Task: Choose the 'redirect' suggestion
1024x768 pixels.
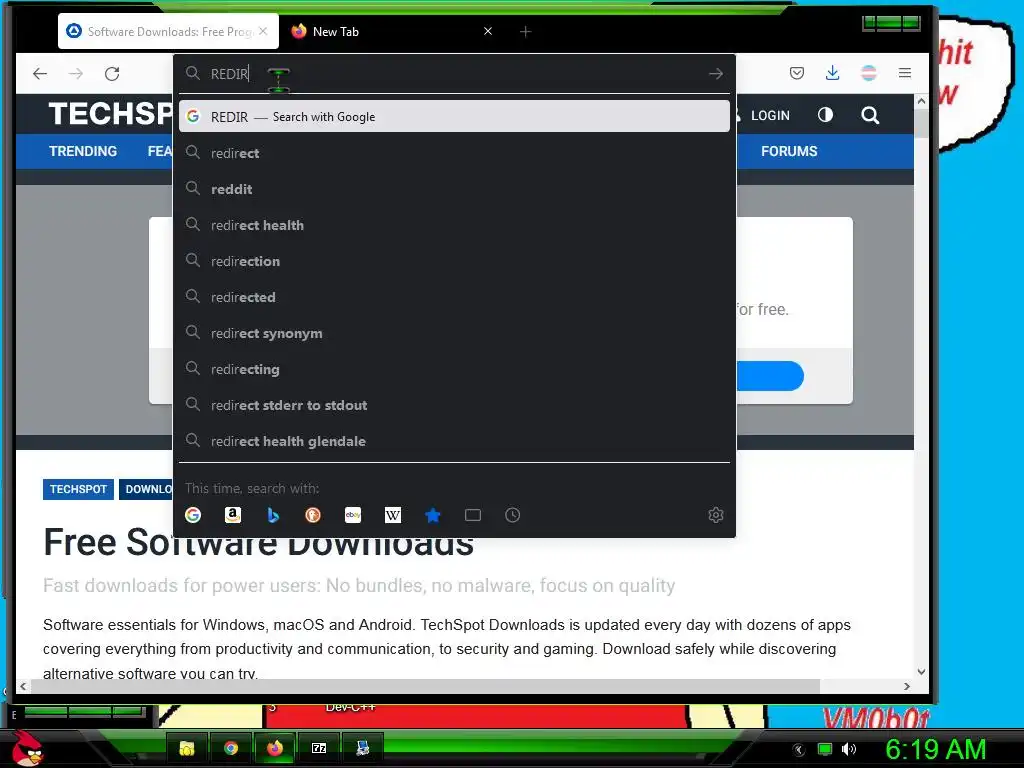Action: (x=455, y=153)
